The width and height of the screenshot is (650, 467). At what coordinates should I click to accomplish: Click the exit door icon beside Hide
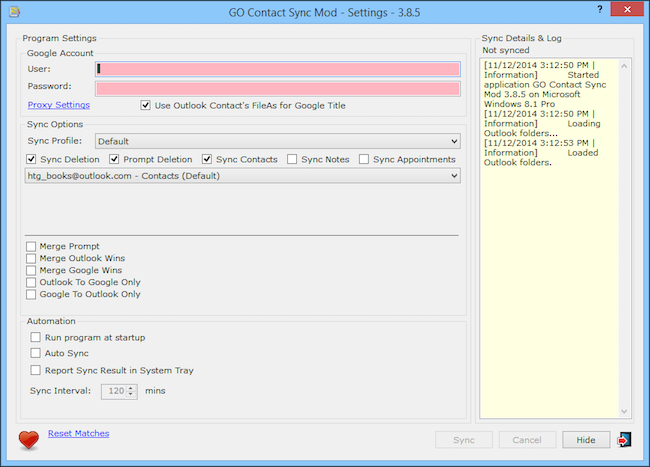coord(624,440)
